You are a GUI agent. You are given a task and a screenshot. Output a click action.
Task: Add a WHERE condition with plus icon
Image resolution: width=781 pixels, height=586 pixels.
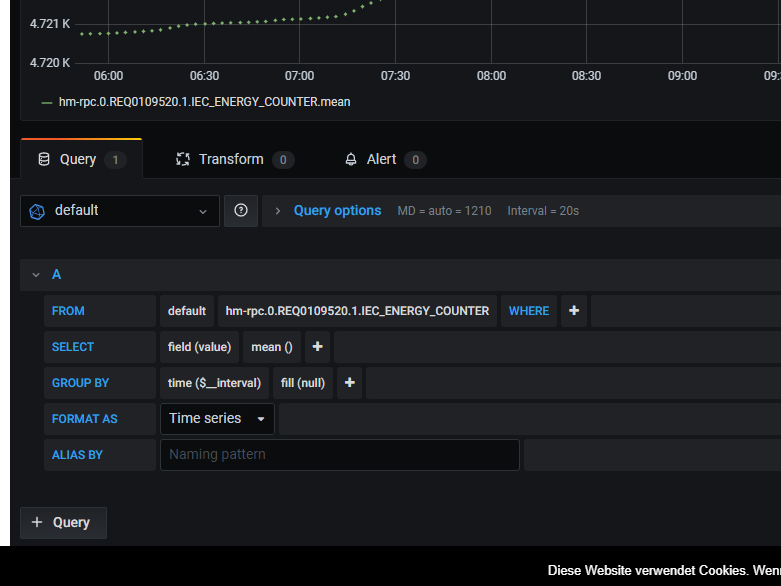[x=574, y=311]
